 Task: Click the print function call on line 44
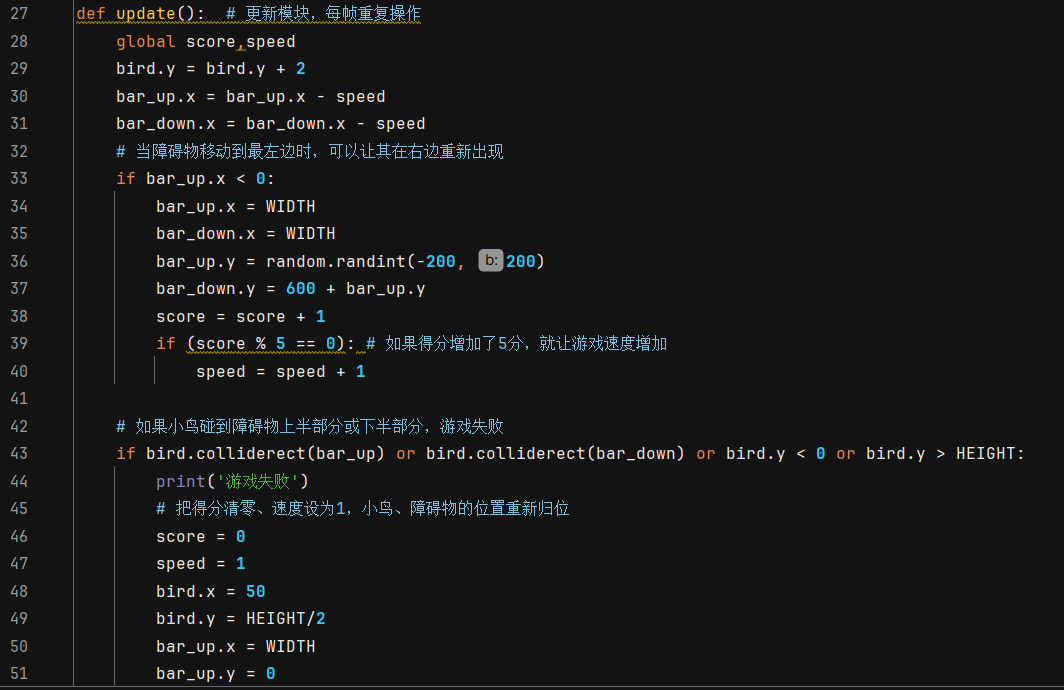pos(180,481)
